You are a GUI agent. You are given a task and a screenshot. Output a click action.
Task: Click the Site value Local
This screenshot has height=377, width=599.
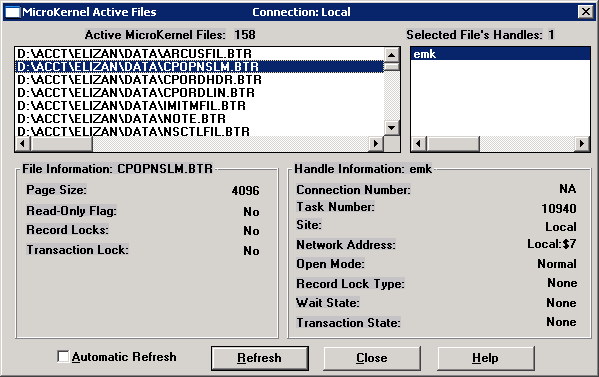click(560, 227)
